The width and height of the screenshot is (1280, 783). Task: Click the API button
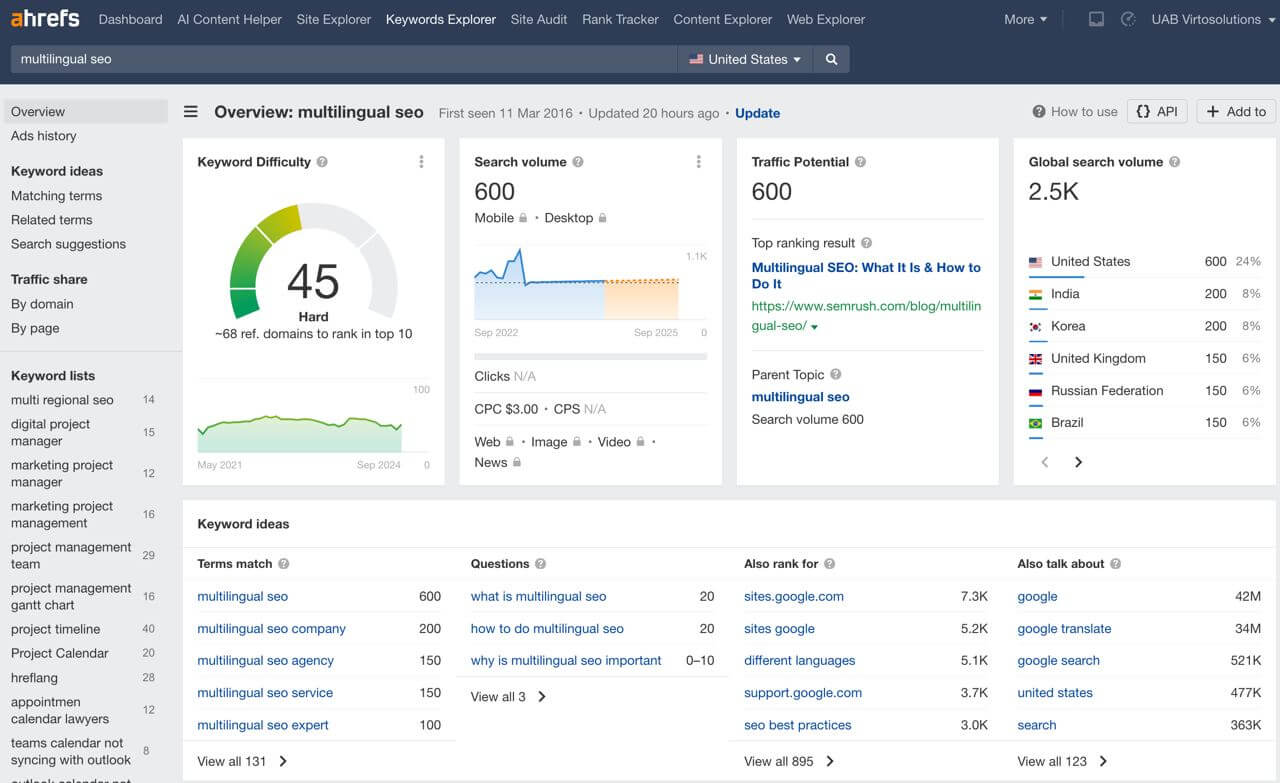tap(1157, 111)
